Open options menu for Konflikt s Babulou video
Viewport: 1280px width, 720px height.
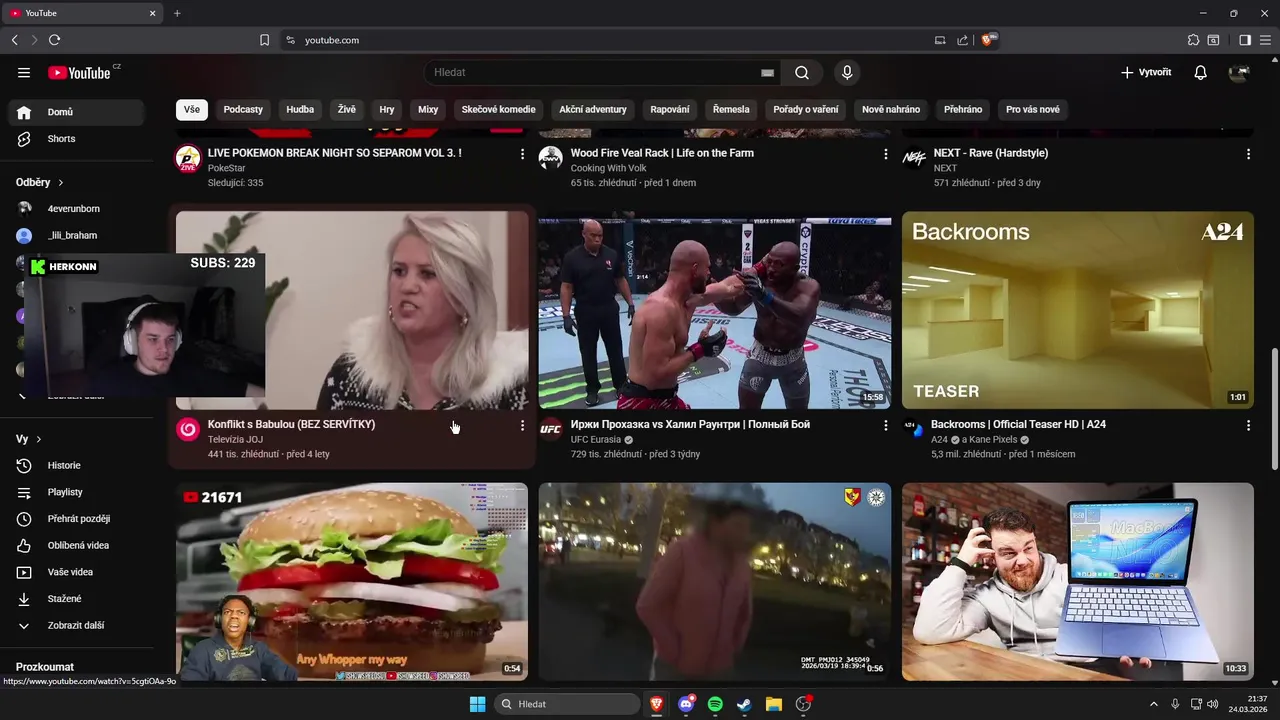(522, 426)
